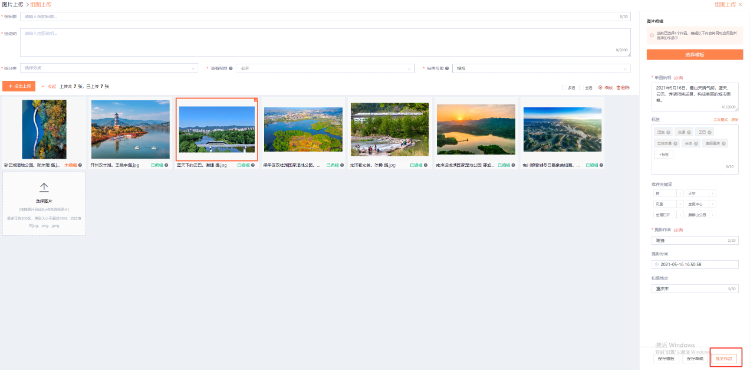Click the 清空 link above the tags
This screenshot has height=370, width=750.
click(x=735, y=120)
